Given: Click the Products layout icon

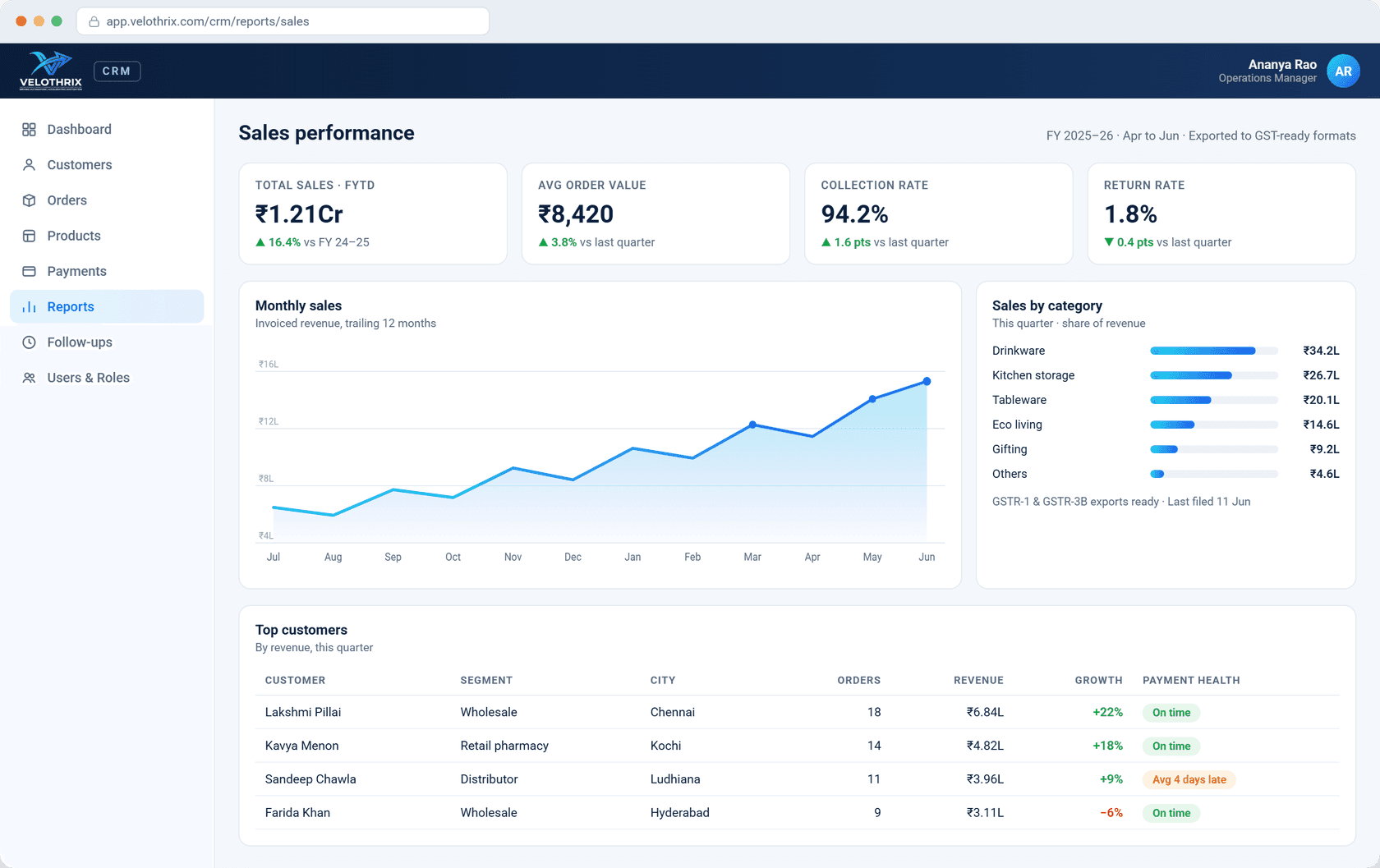Looking at the screenshot, I should tap(29, 236).
